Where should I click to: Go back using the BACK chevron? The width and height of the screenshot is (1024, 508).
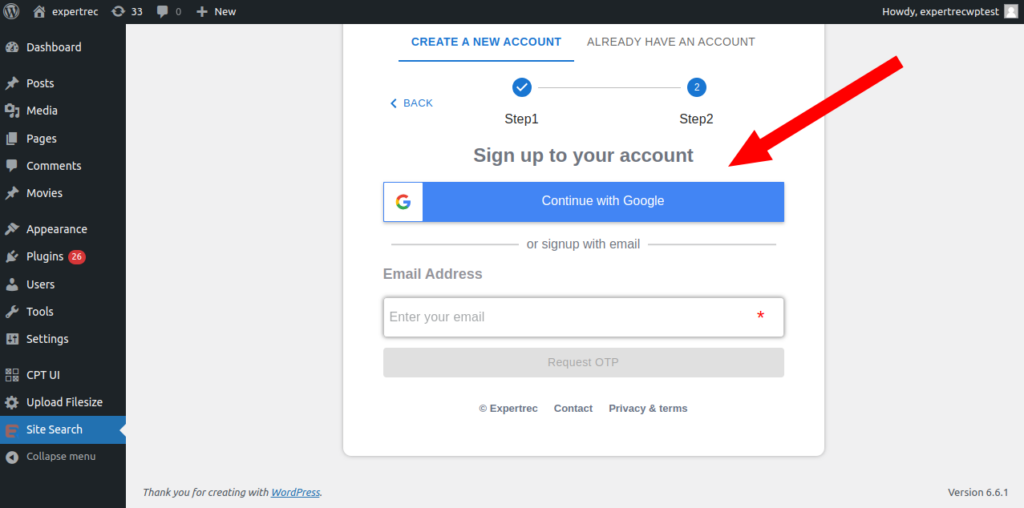[x=411, y=103]
